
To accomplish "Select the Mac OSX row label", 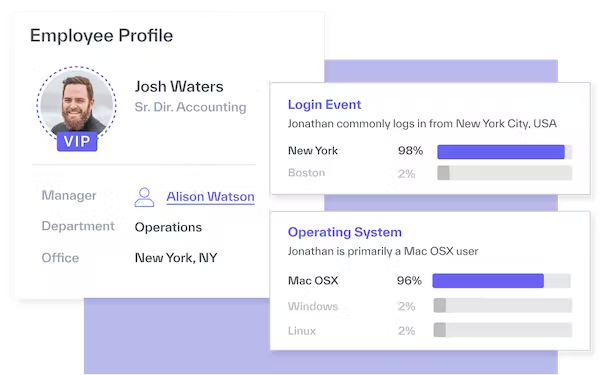I will pos(313,281).
